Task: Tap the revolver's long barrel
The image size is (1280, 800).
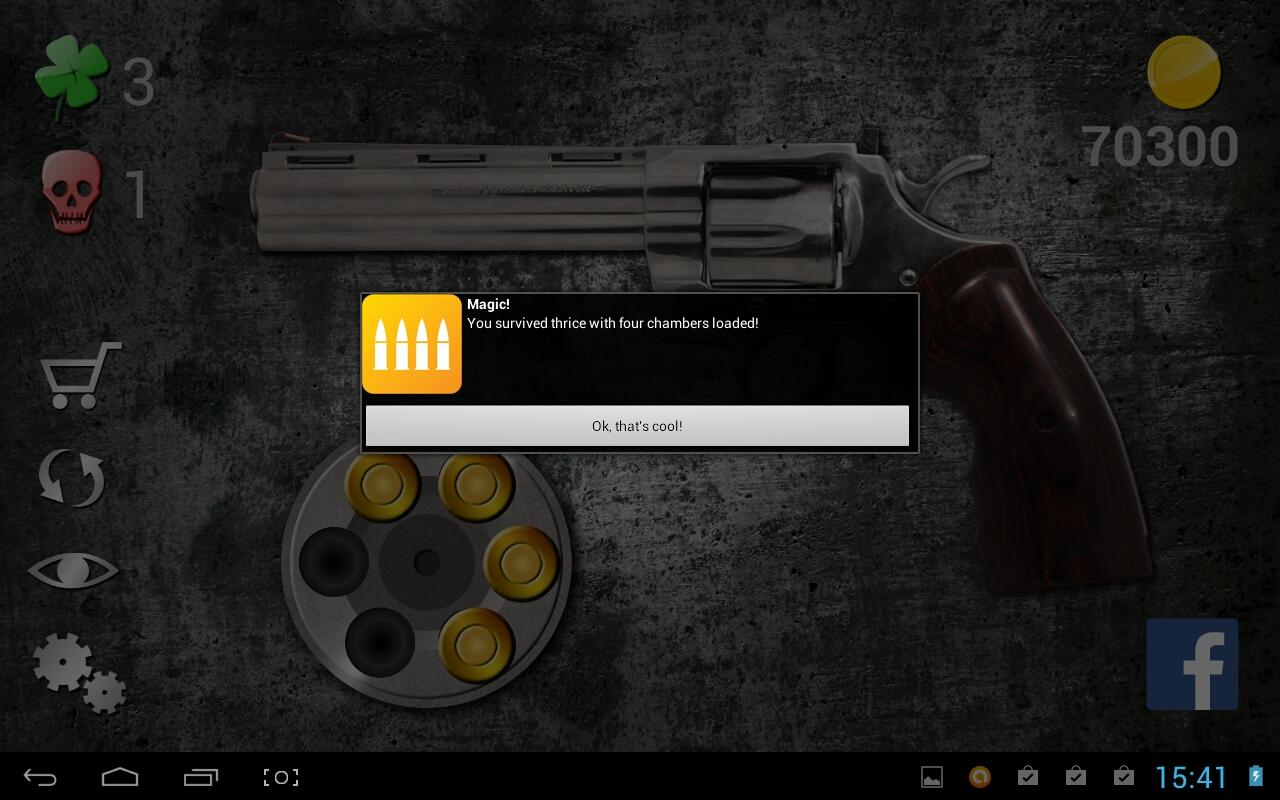Action: (450, 197)
